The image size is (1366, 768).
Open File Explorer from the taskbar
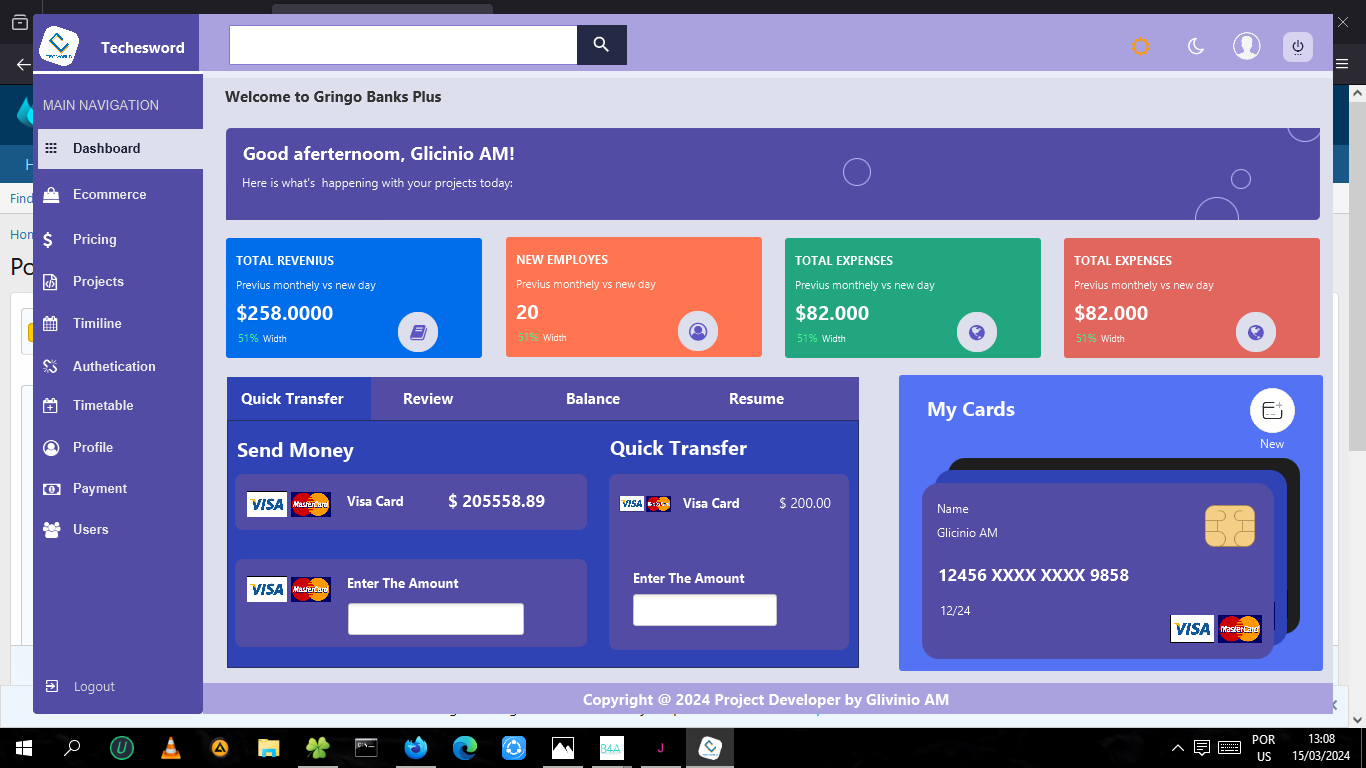(268, 748)
